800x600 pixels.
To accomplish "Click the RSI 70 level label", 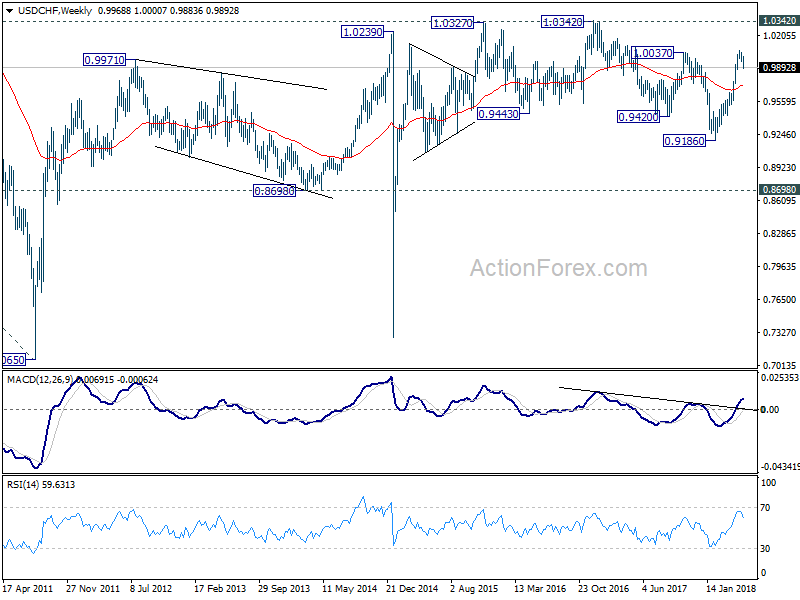I will 765,508.
